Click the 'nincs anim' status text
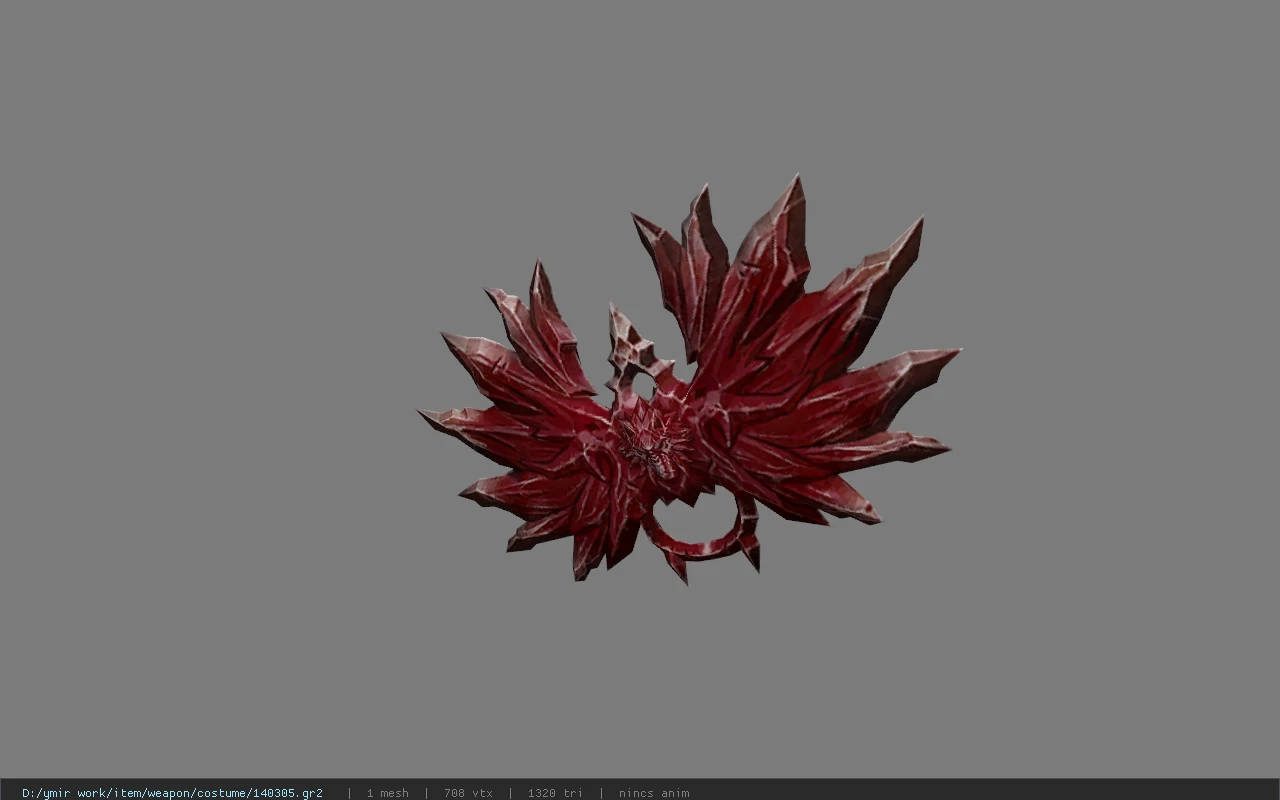This screenshot has height=800, width=1280. 654,793
